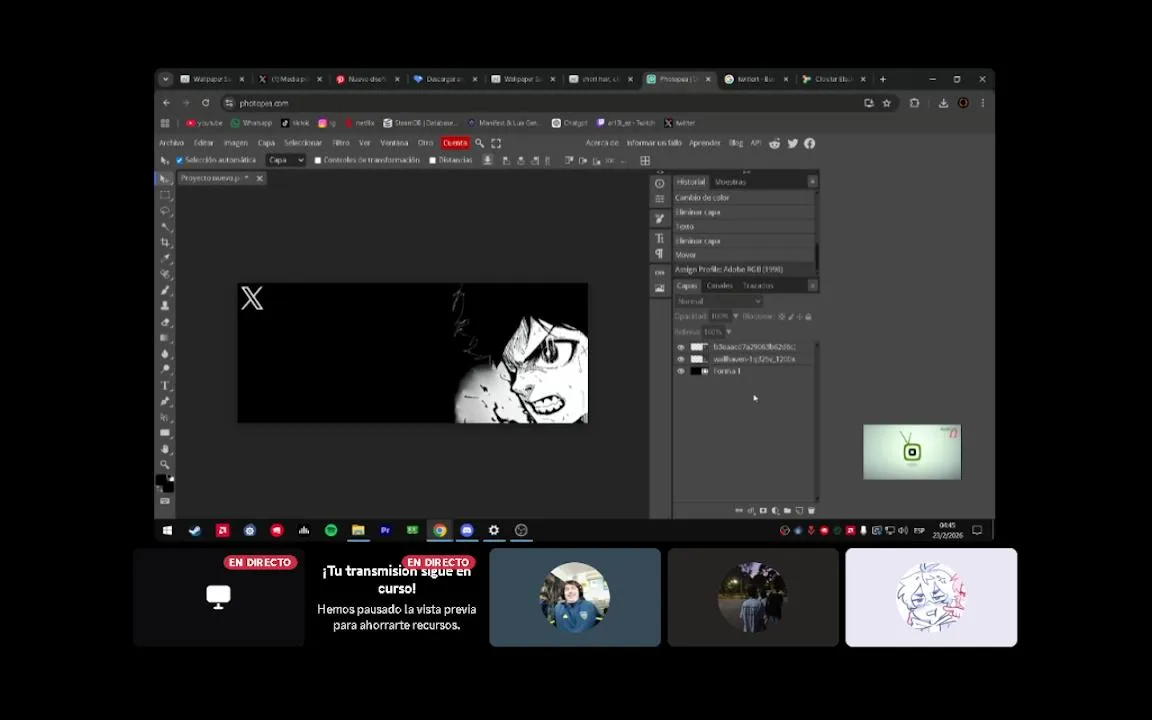Image resolution: width=1152 pixels, height=720 pixels.
Task: Select the Magic Wand tool
Action: 165,226
